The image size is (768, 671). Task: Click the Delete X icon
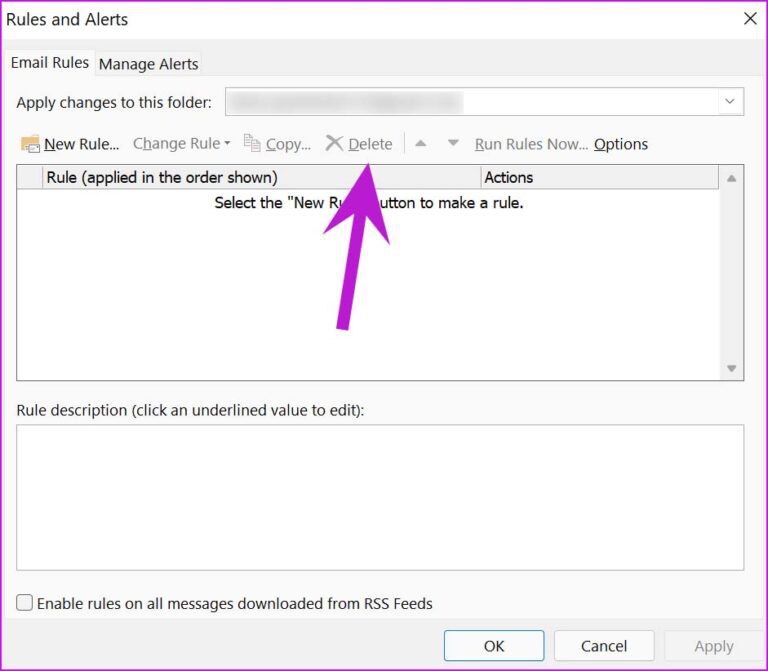click(334, 144)
